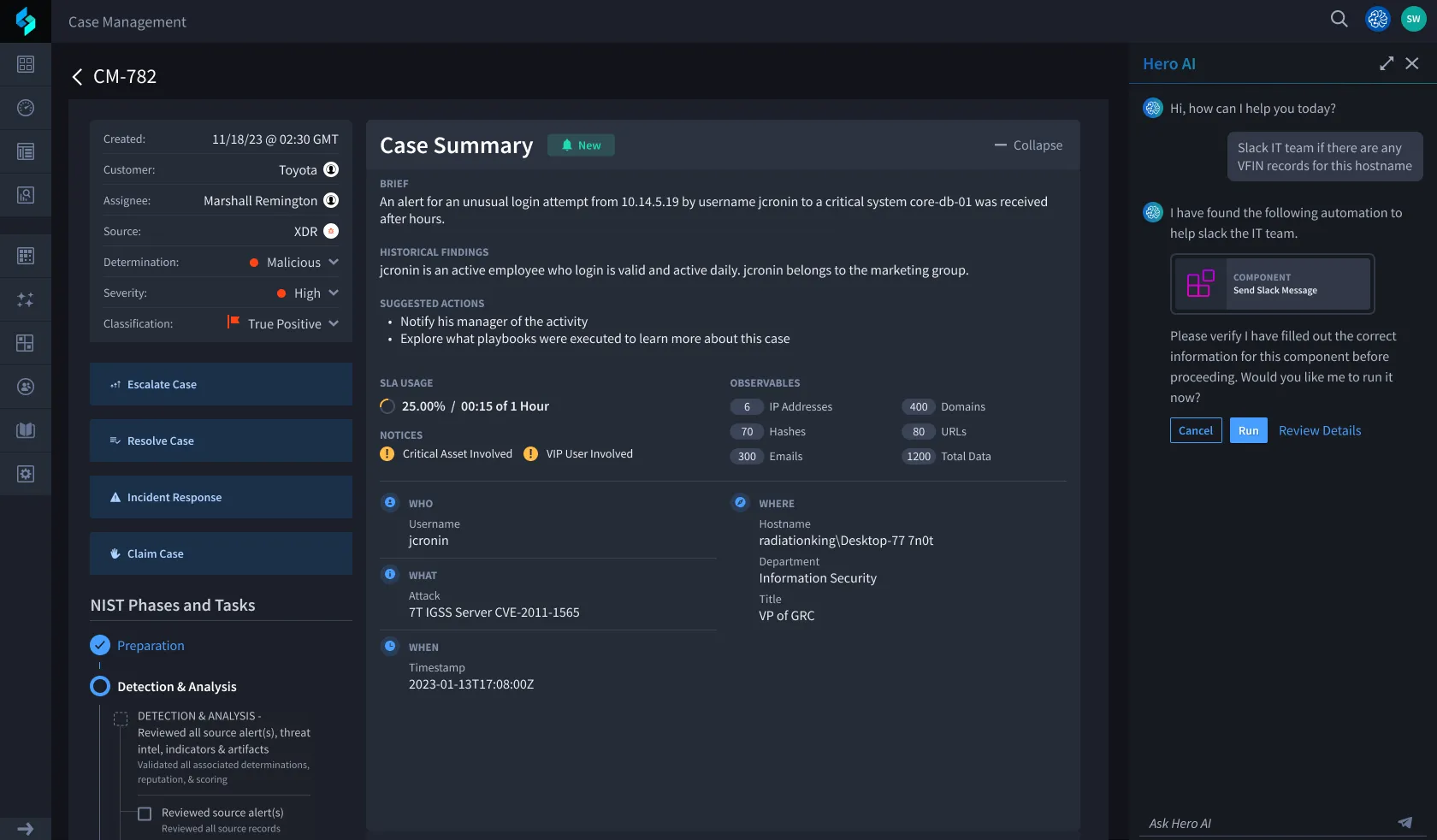Click the 1200 Total Data observable
Screen dimensions: 1437x840
[947, 456]
